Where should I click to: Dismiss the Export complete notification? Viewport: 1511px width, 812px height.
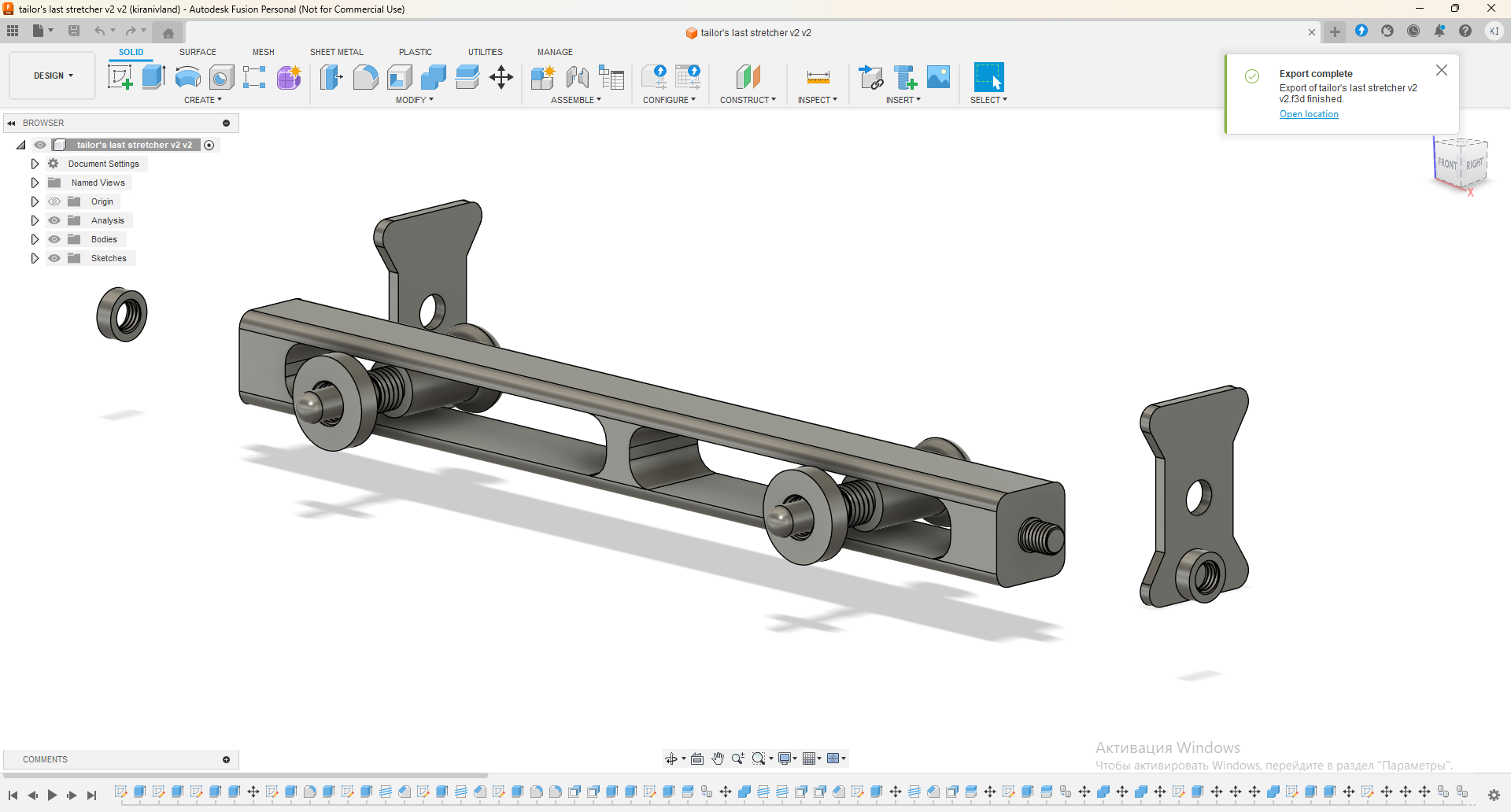(1441, 70)
